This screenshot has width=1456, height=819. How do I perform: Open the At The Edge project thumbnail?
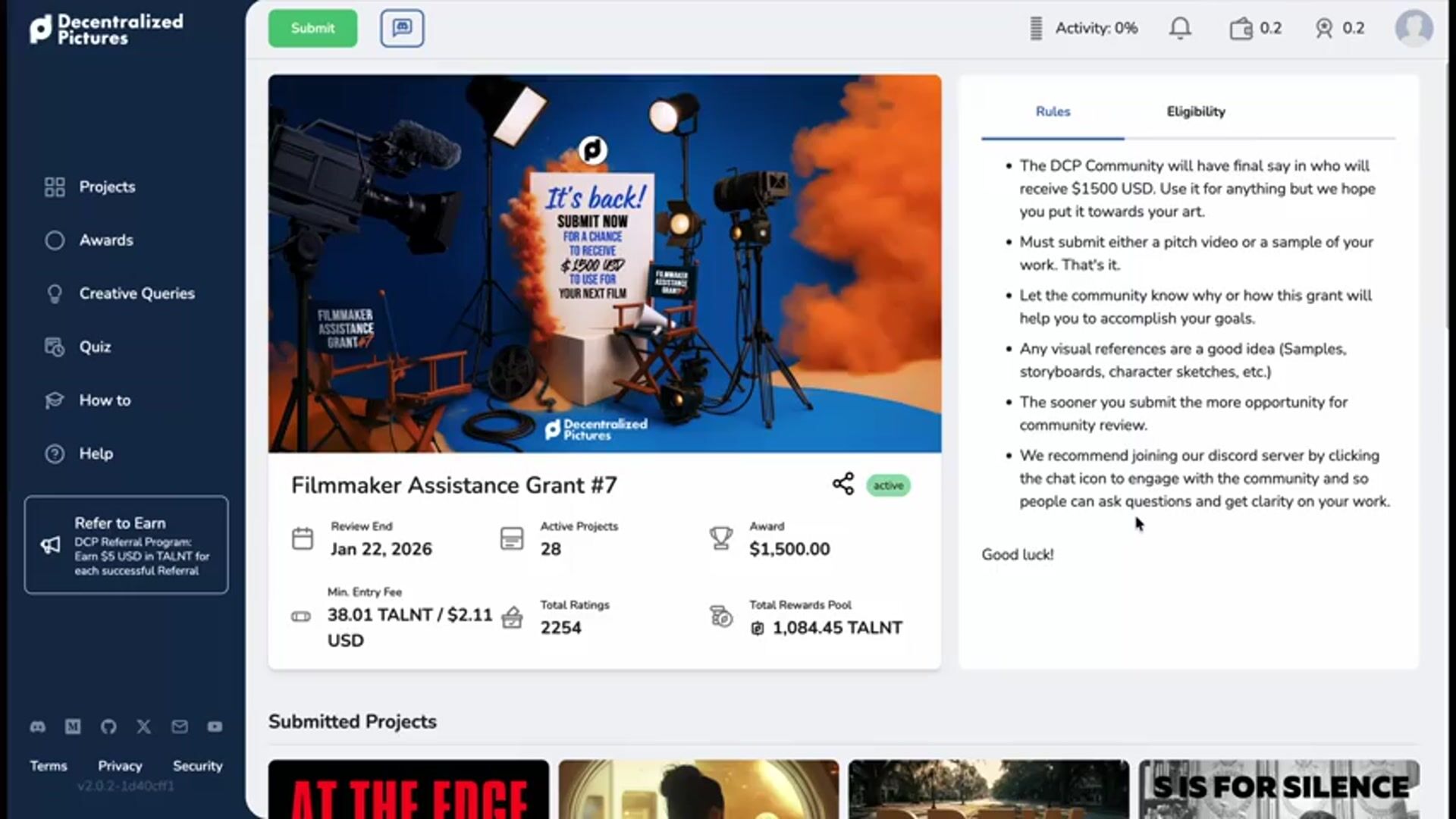pos(409,789)
